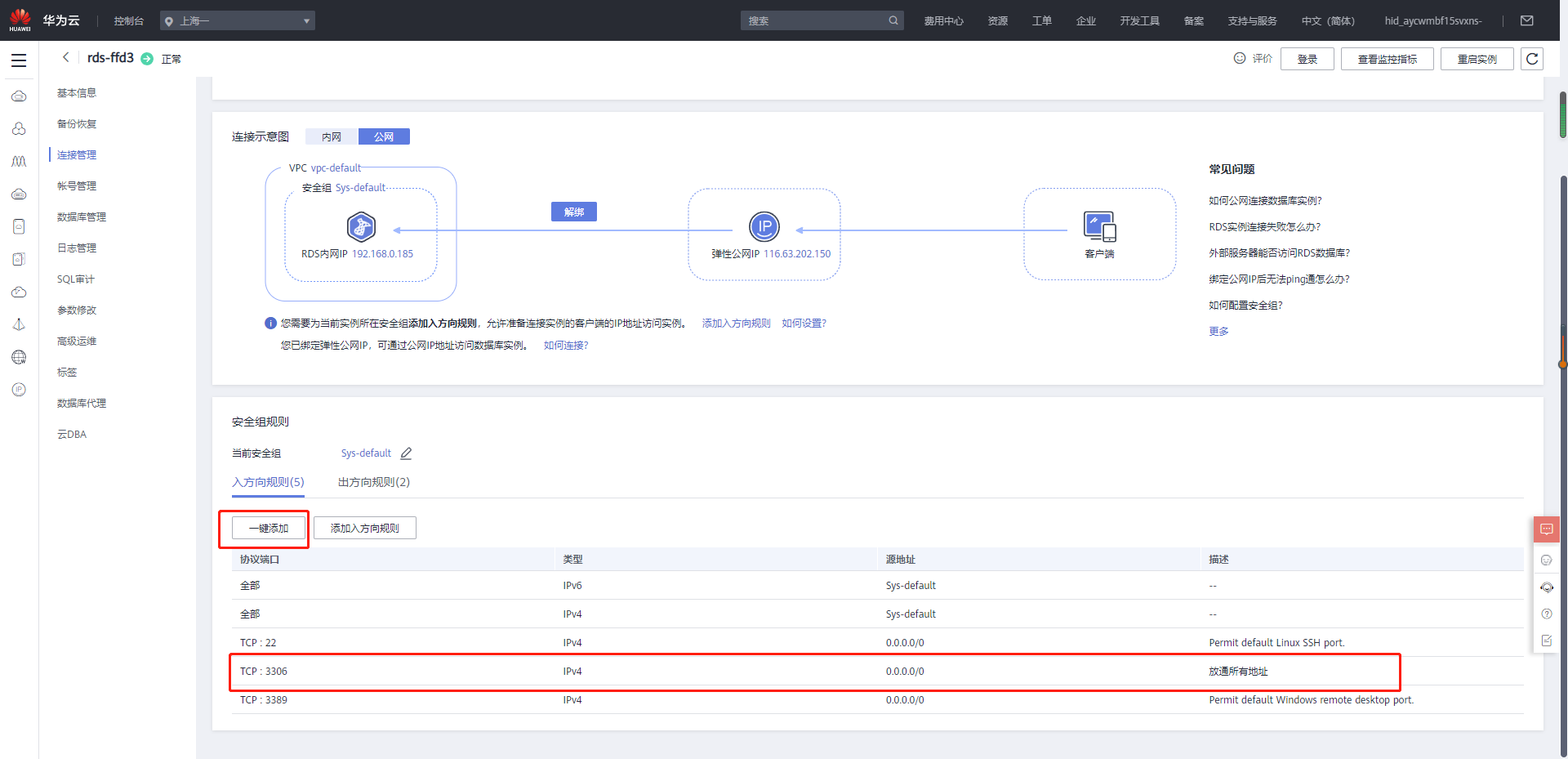The width and height of the screenshot is (1568, 759).
Task: Click the IP circle icon in sidebar
Action: click(x=19, y=390)
